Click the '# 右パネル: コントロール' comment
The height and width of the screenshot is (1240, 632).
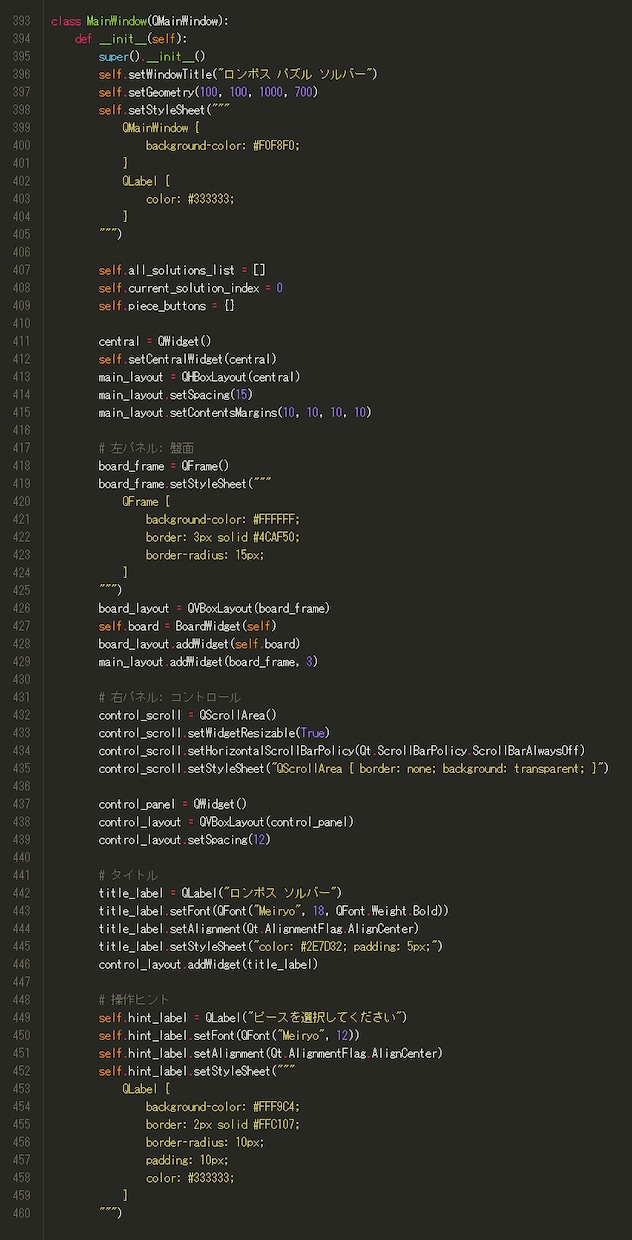click(170, 697)
